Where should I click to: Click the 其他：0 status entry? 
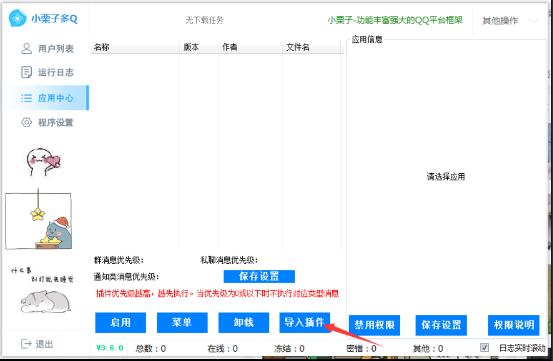click(428, 348)
